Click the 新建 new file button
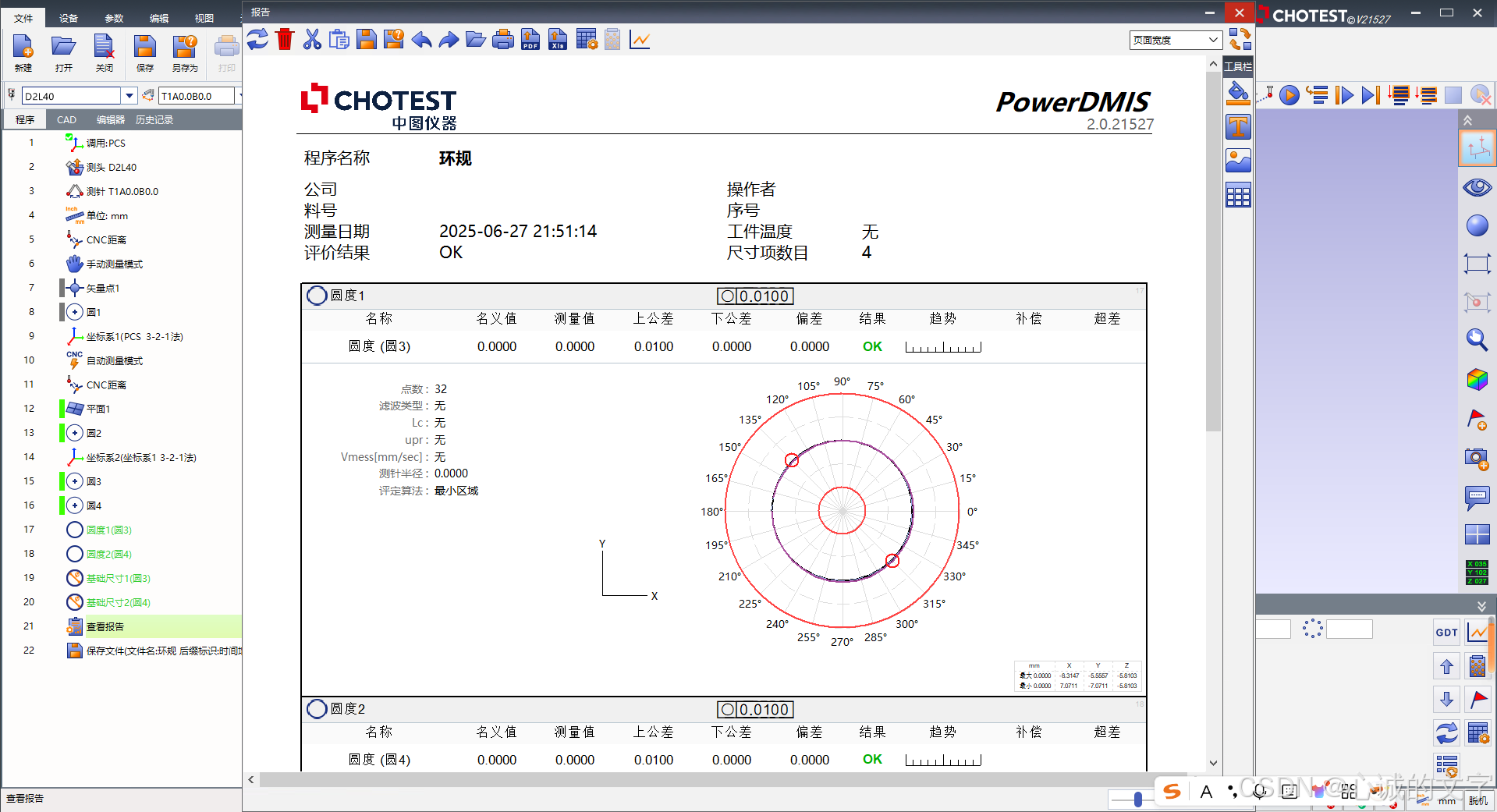Screen dimensions: 1497x812 tap(23, 52)
